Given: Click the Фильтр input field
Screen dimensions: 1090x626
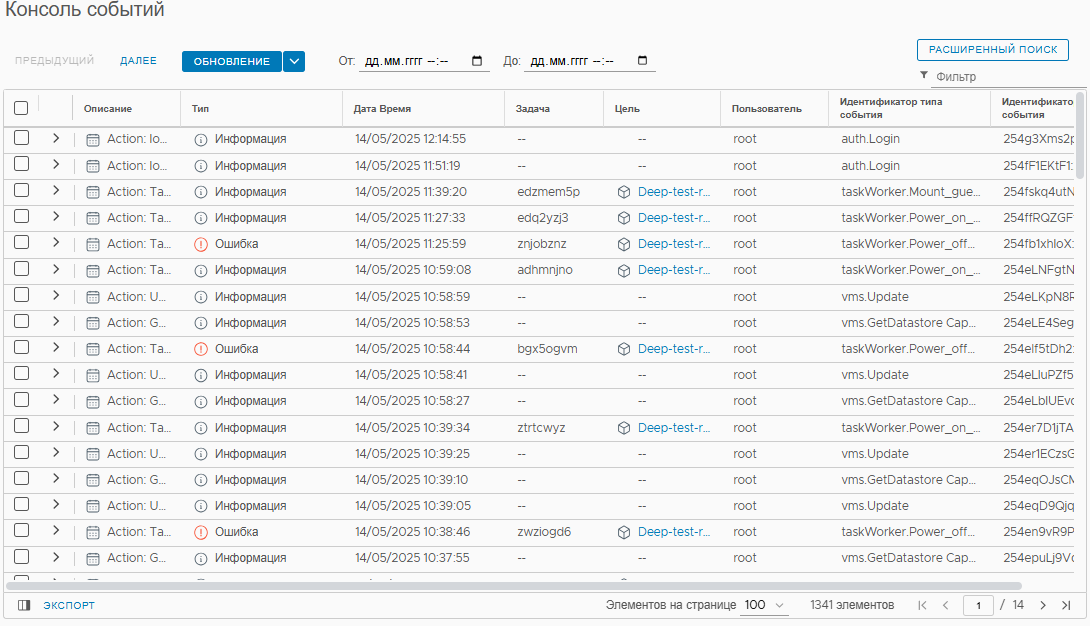Looking at the screenshot, I should (x=1009, y=76).
